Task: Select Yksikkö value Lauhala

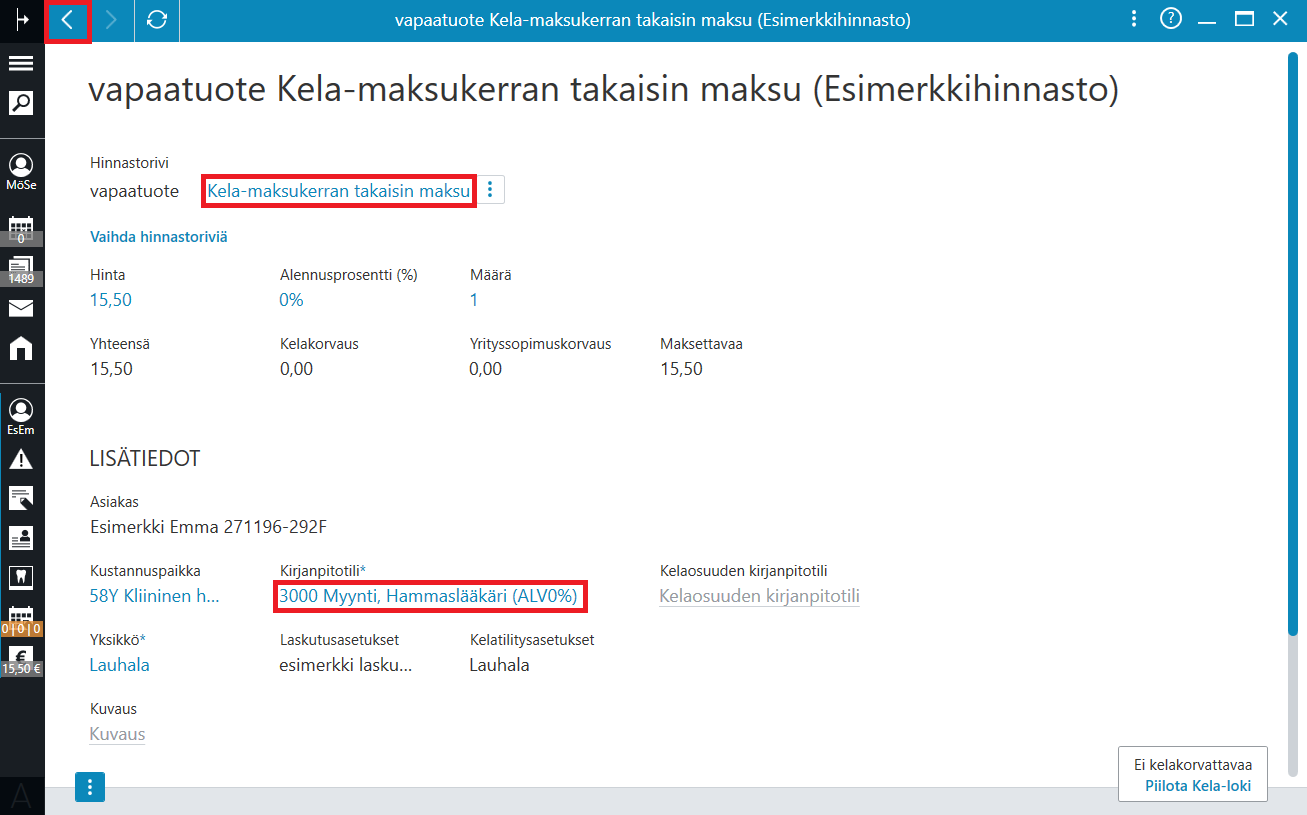Action: point(120,665)
